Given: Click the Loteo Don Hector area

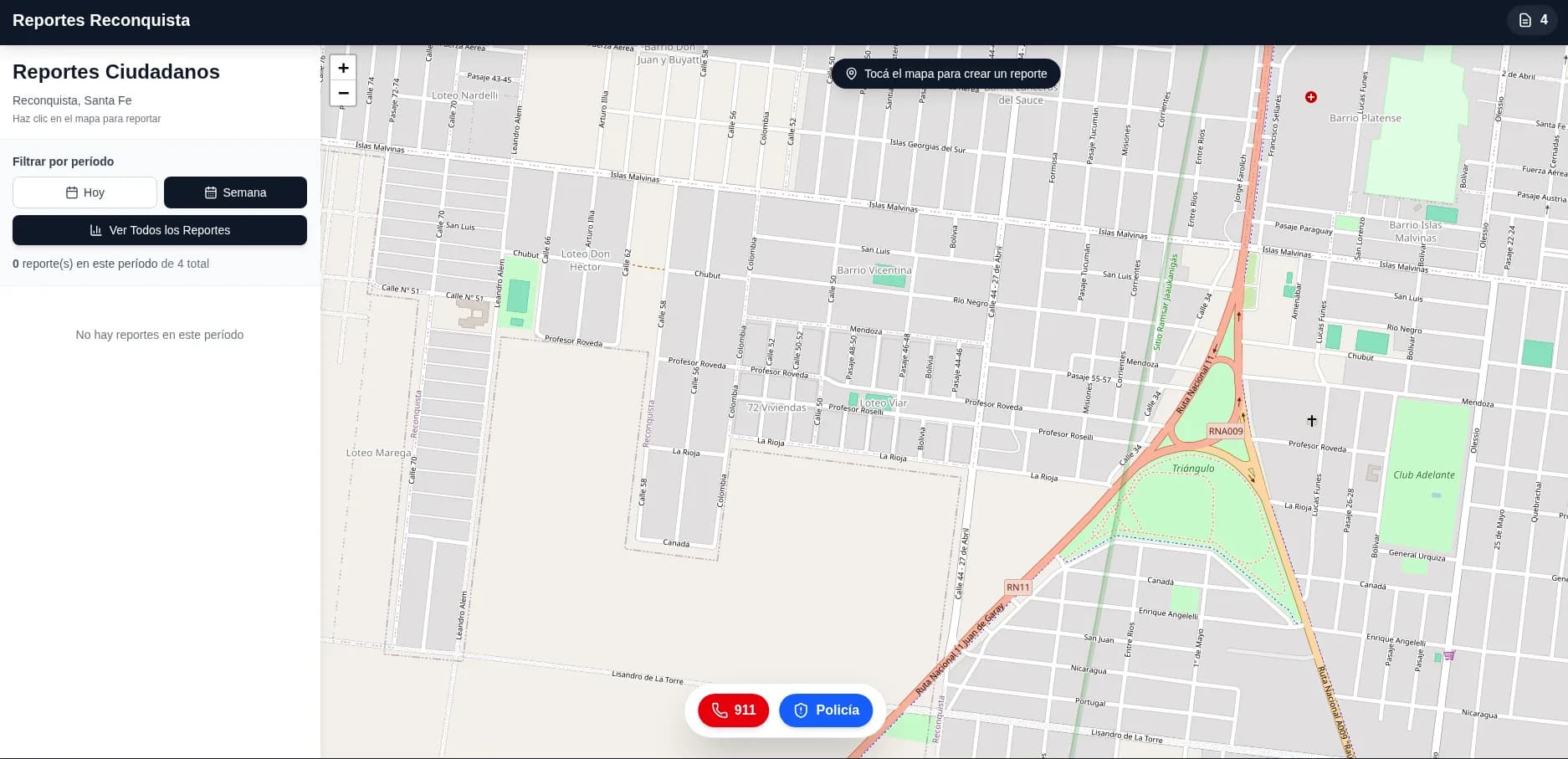Looking at the screenshot, I should pyautogui.click(x=585, y=260).
